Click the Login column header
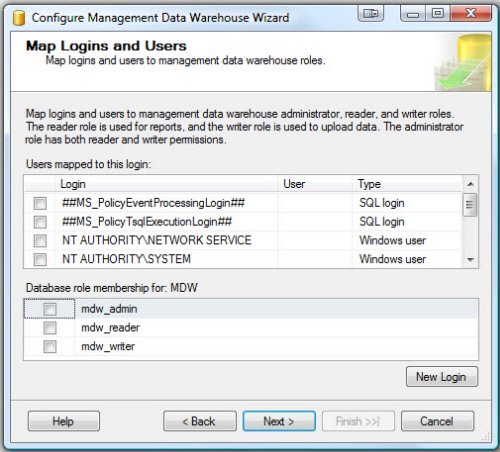Viewport: 500px width, 452px height. 166,184
